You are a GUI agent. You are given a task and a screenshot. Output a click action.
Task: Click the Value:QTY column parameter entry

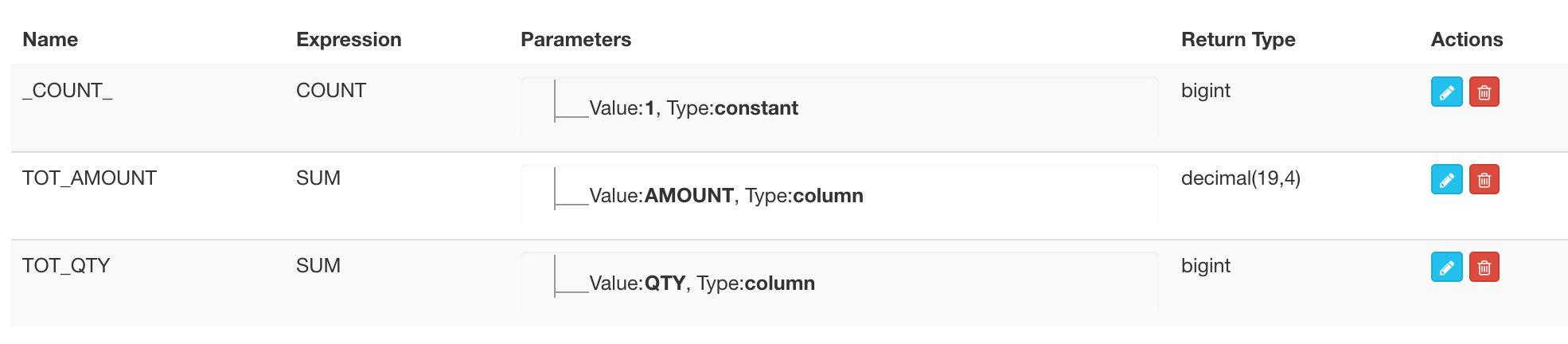pyautogui.click(x=701, y=283)
